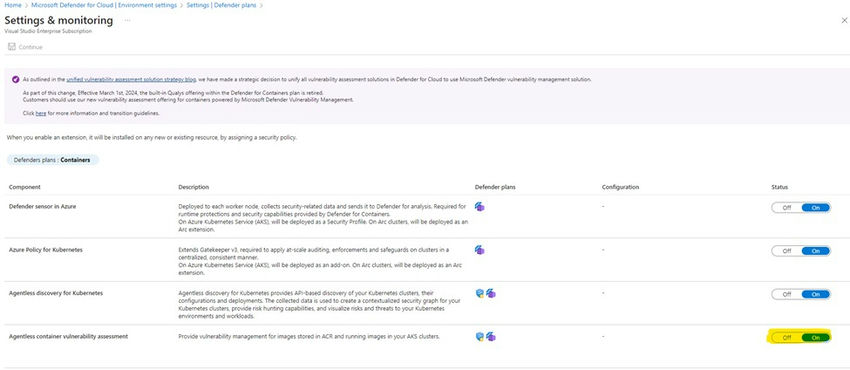Click the purple checkmark icon in the info banner
This screenshot has width=850, height=370.
coord(16,79)
